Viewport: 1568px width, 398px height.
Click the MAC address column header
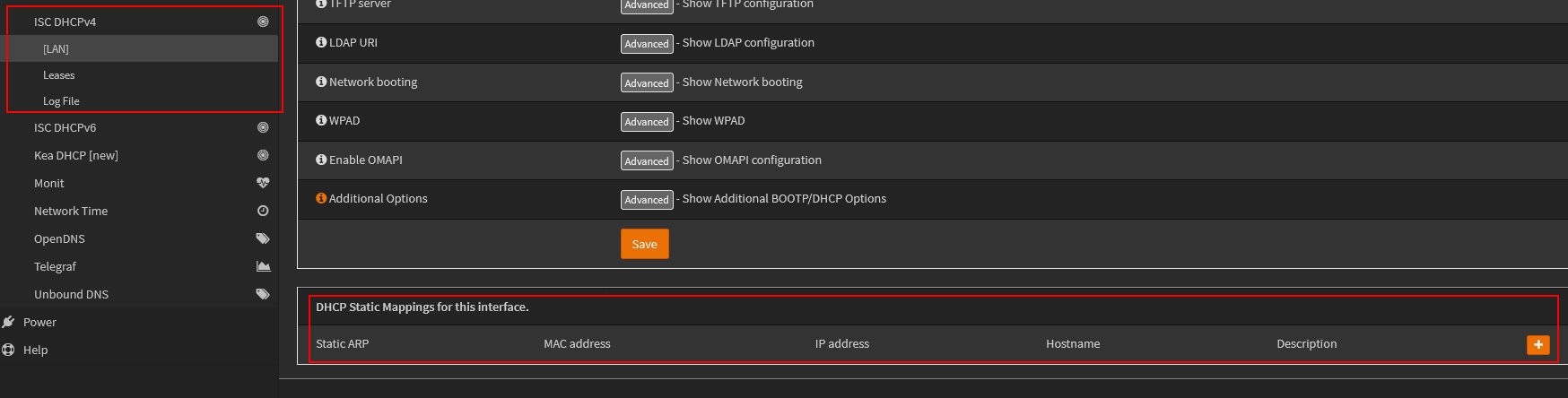tap(577, 343)
